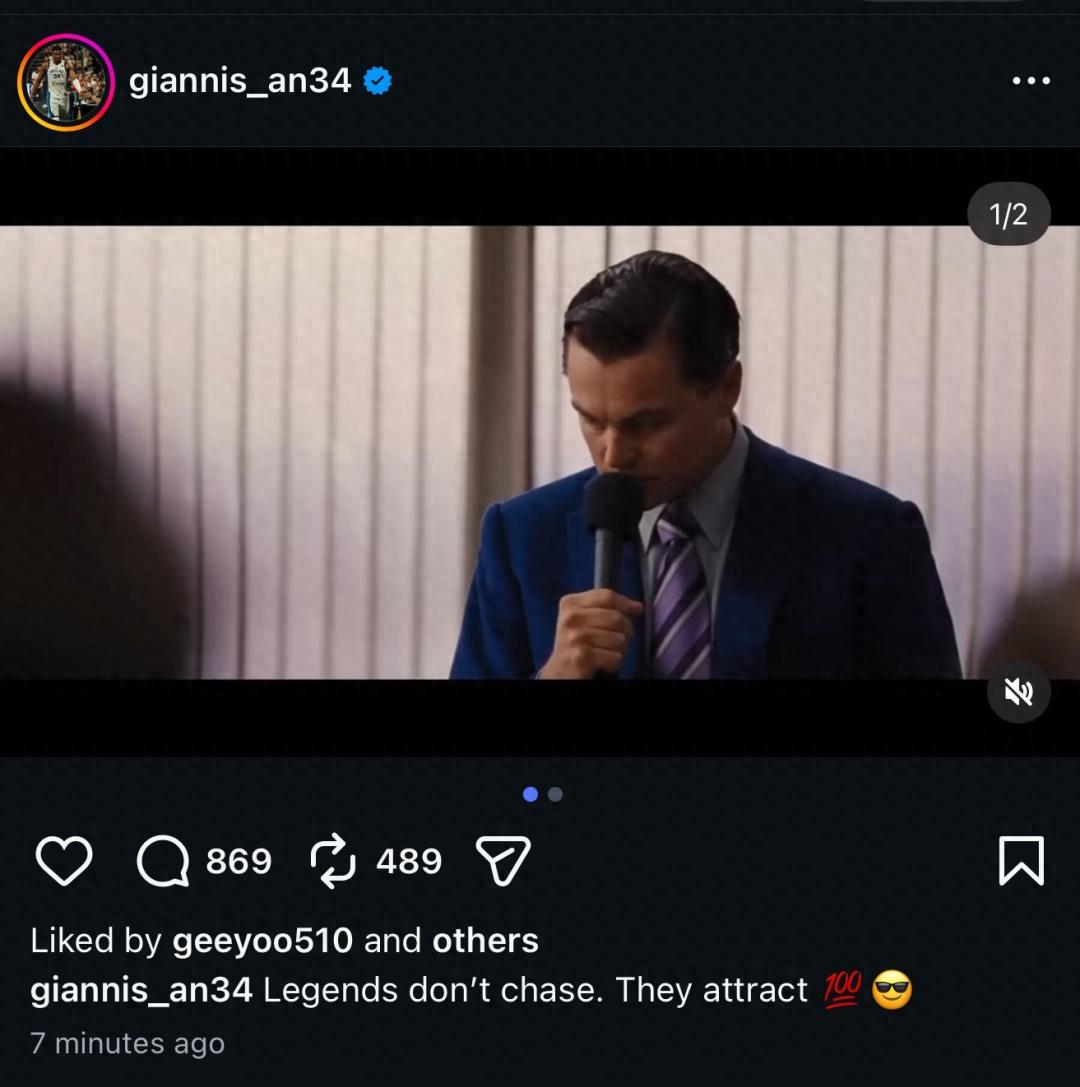Select the first blue carousel dot
The image size is (1080, 1087).
(531, 794)
